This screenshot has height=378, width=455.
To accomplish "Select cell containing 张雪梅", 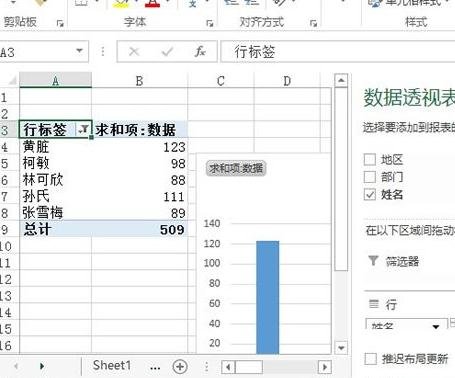I will point(55,213).
